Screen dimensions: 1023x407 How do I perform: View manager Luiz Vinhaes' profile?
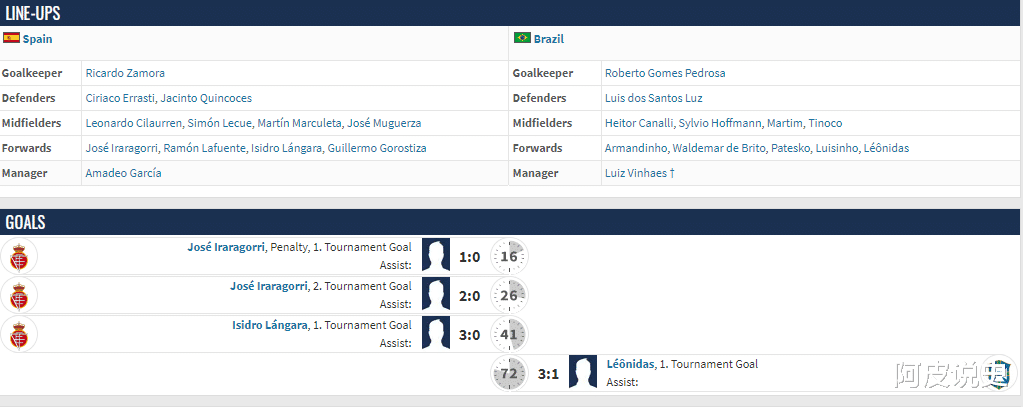pyautogui.click(x=636, y=173)
